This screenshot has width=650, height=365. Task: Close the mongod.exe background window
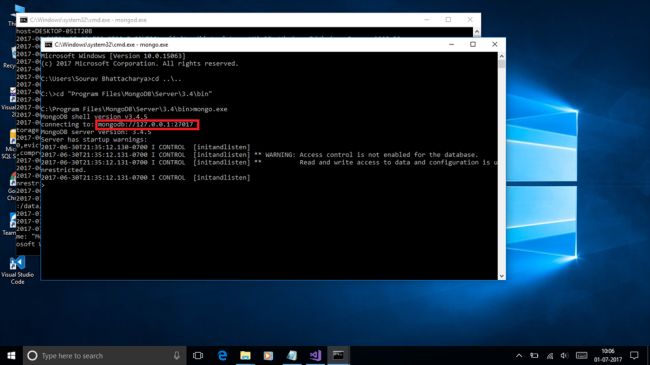[x=470, y=20]
